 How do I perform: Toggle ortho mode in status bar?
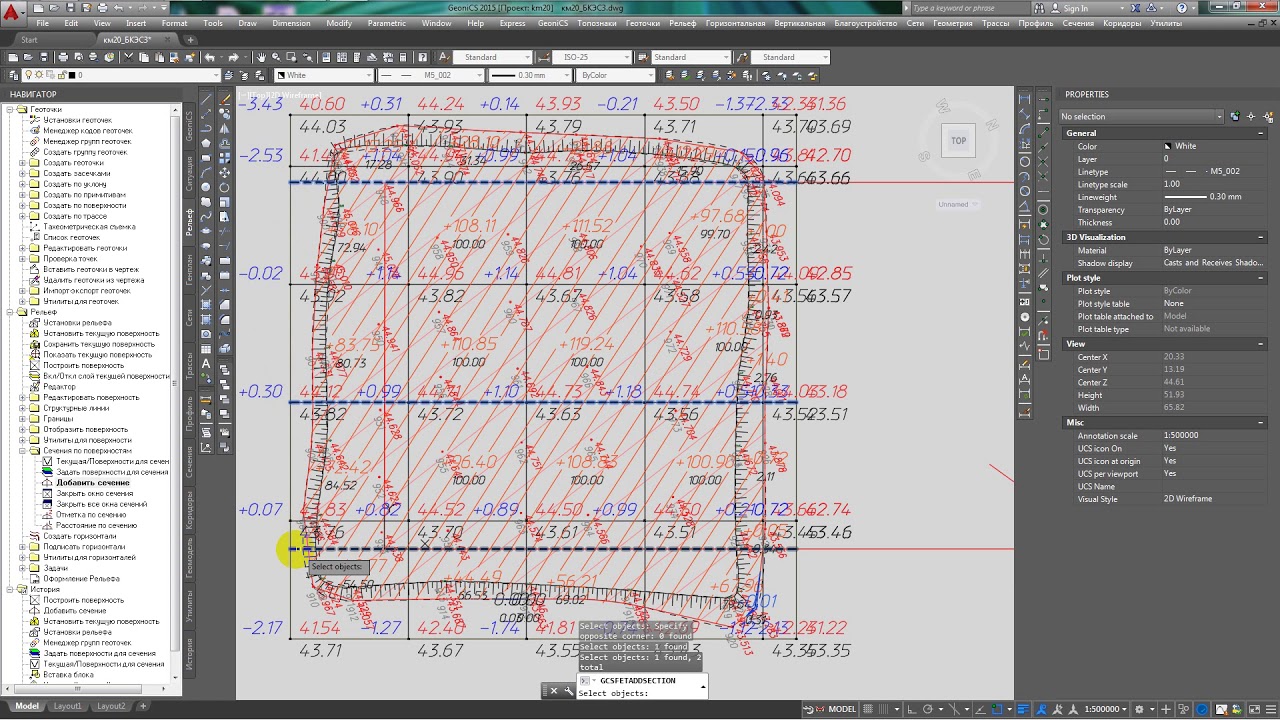911,709
